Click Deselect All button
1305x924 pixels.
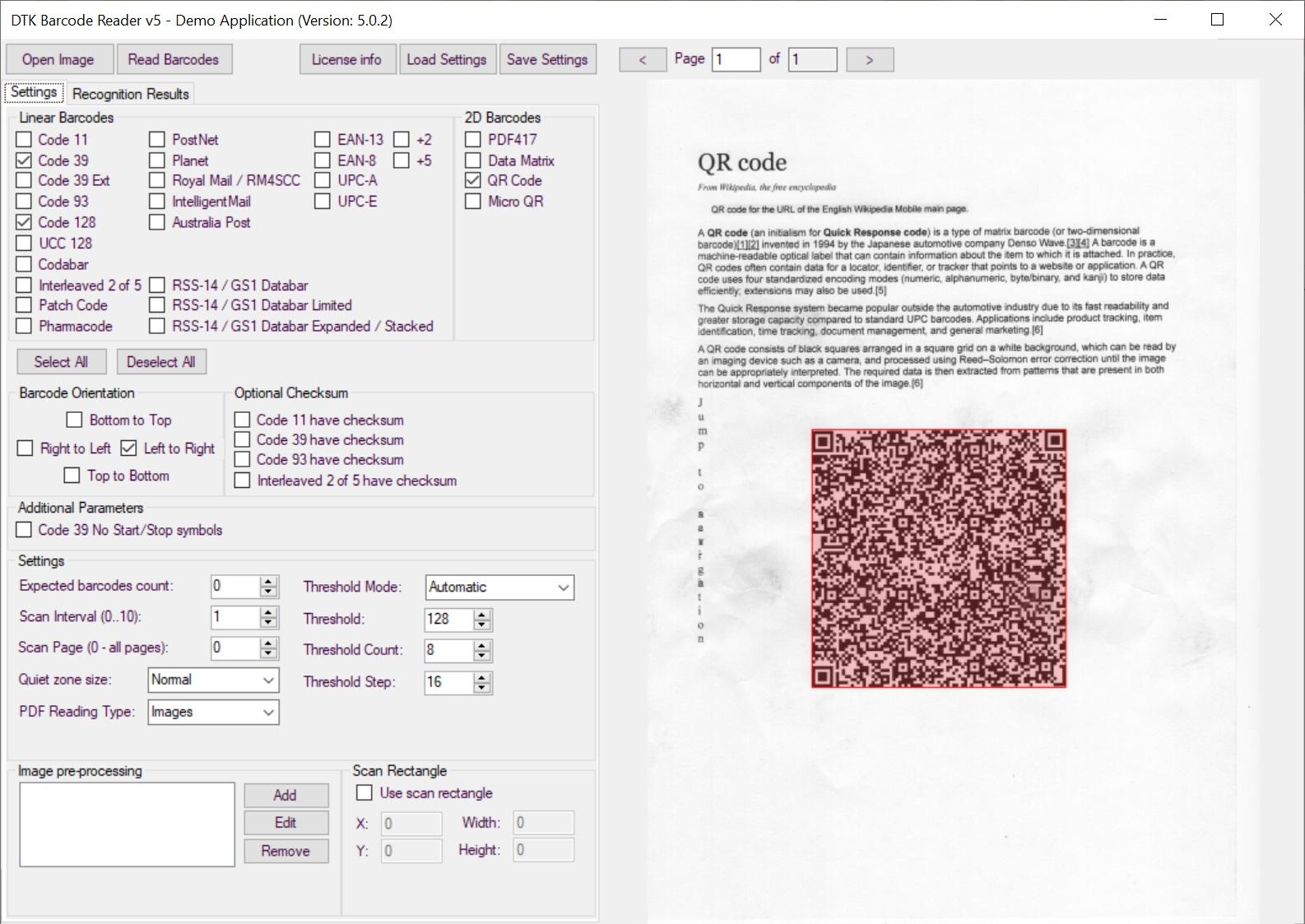pyautogui.click(x=161, y=362)
